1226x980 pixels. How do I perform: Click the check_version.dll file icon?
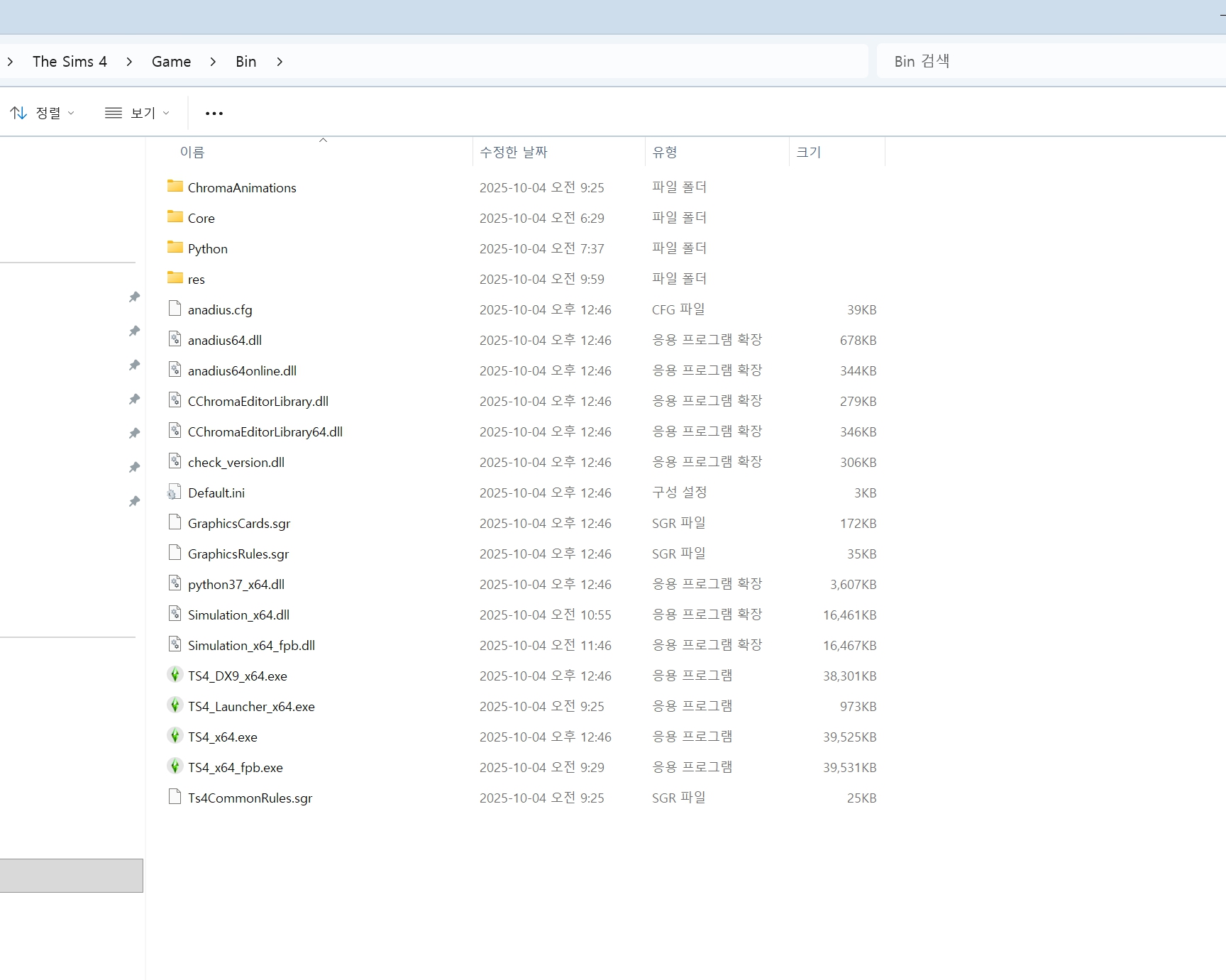point(175,461)
